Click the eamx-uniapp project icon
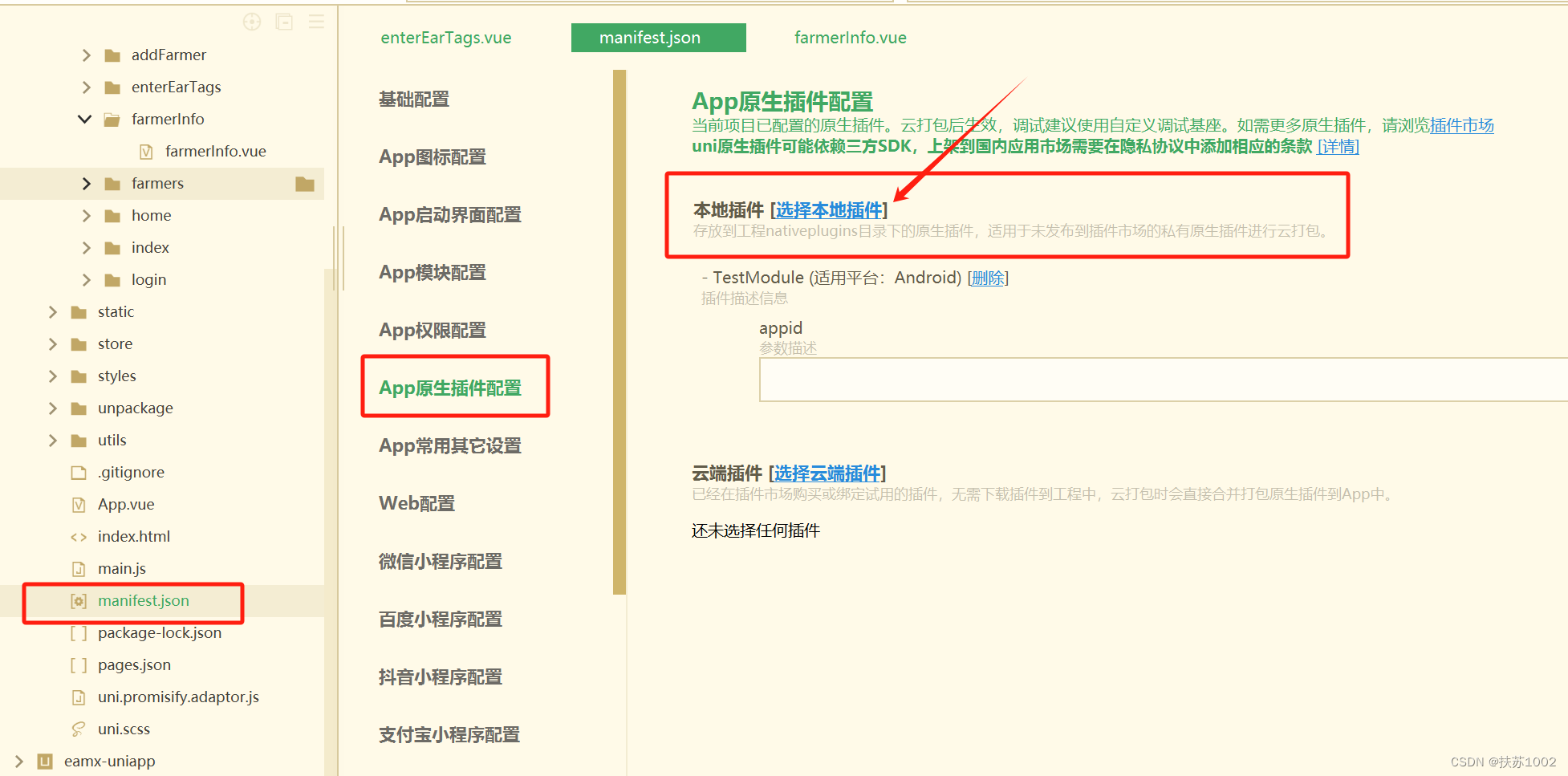 [x=45, y=762]
